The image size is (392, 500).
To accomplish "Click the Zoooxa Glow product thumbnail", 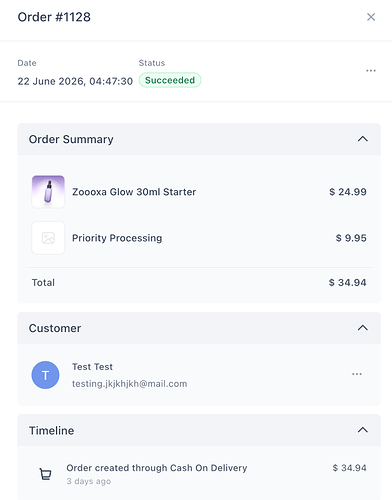I will click(48, 192).
